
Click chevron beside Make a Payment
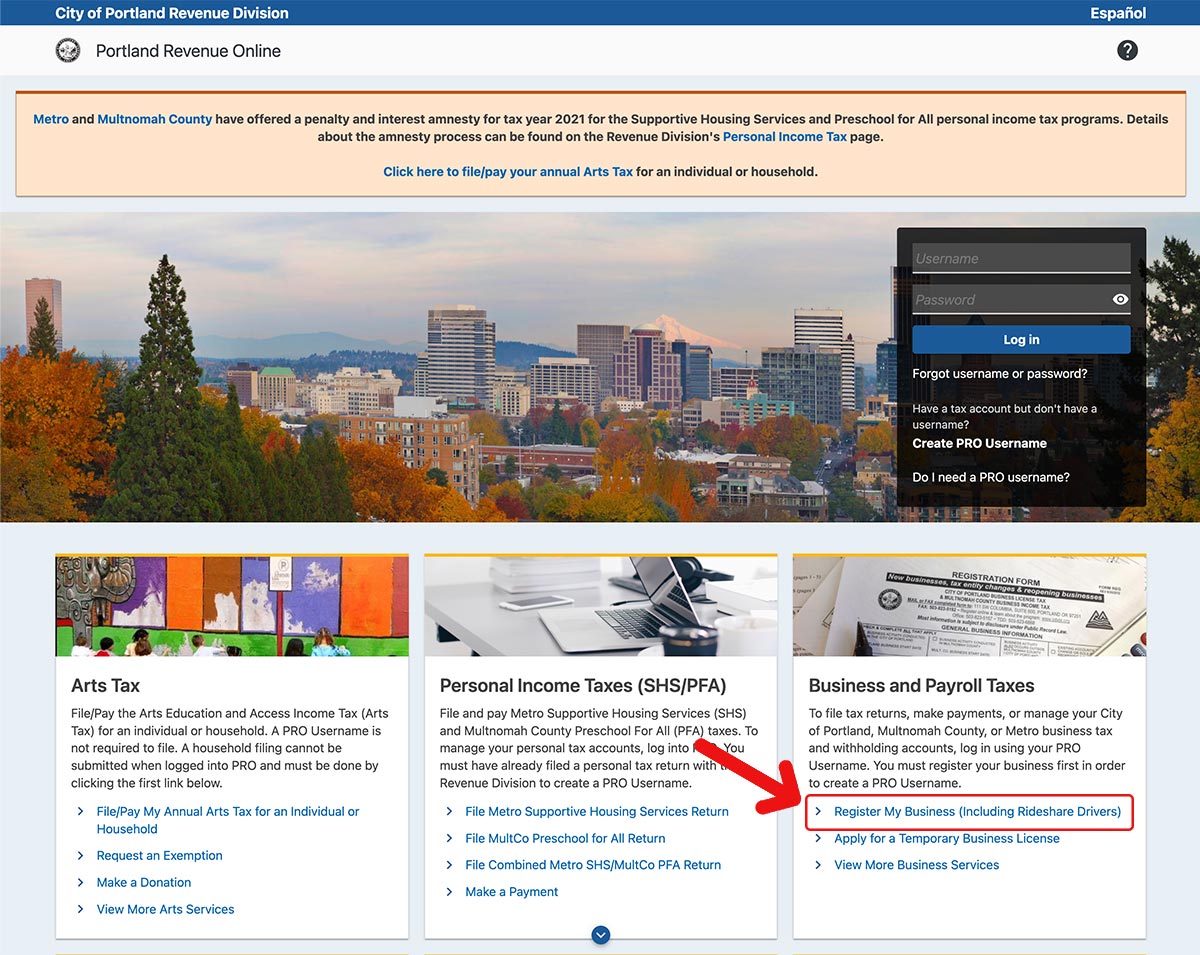pos(450,892)
